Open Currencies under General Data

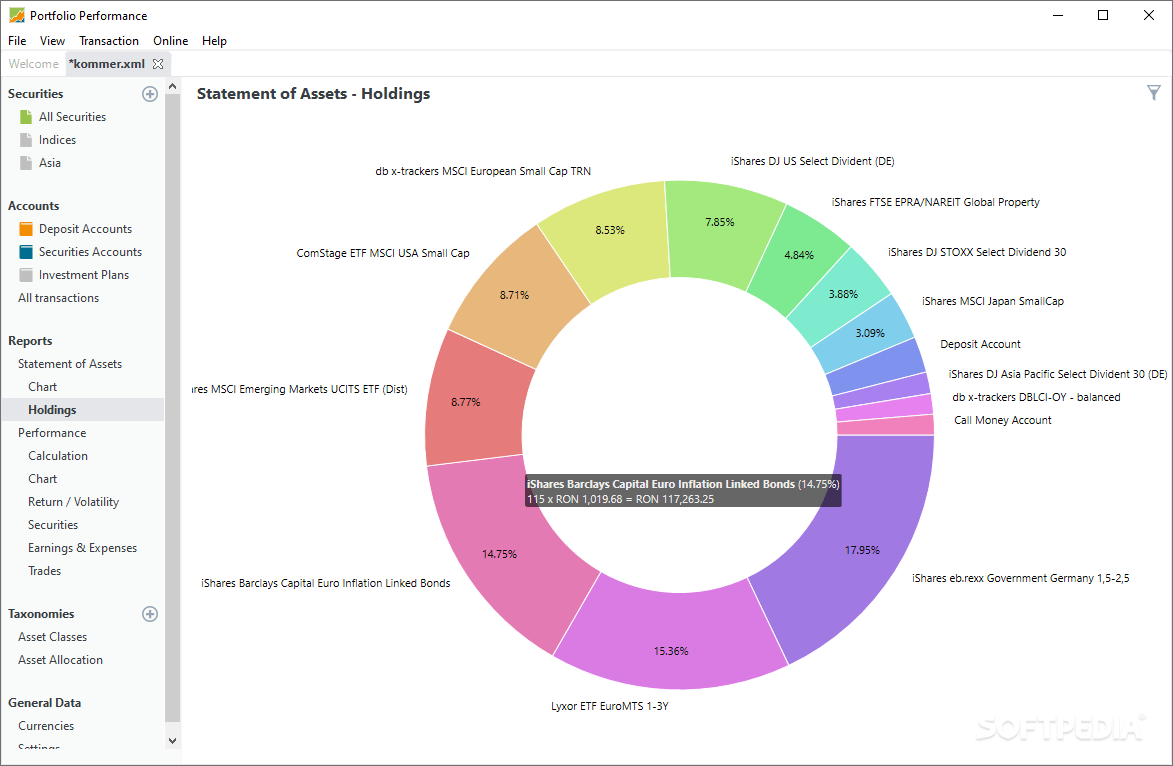pyautogui.click(x=48, y=725)
